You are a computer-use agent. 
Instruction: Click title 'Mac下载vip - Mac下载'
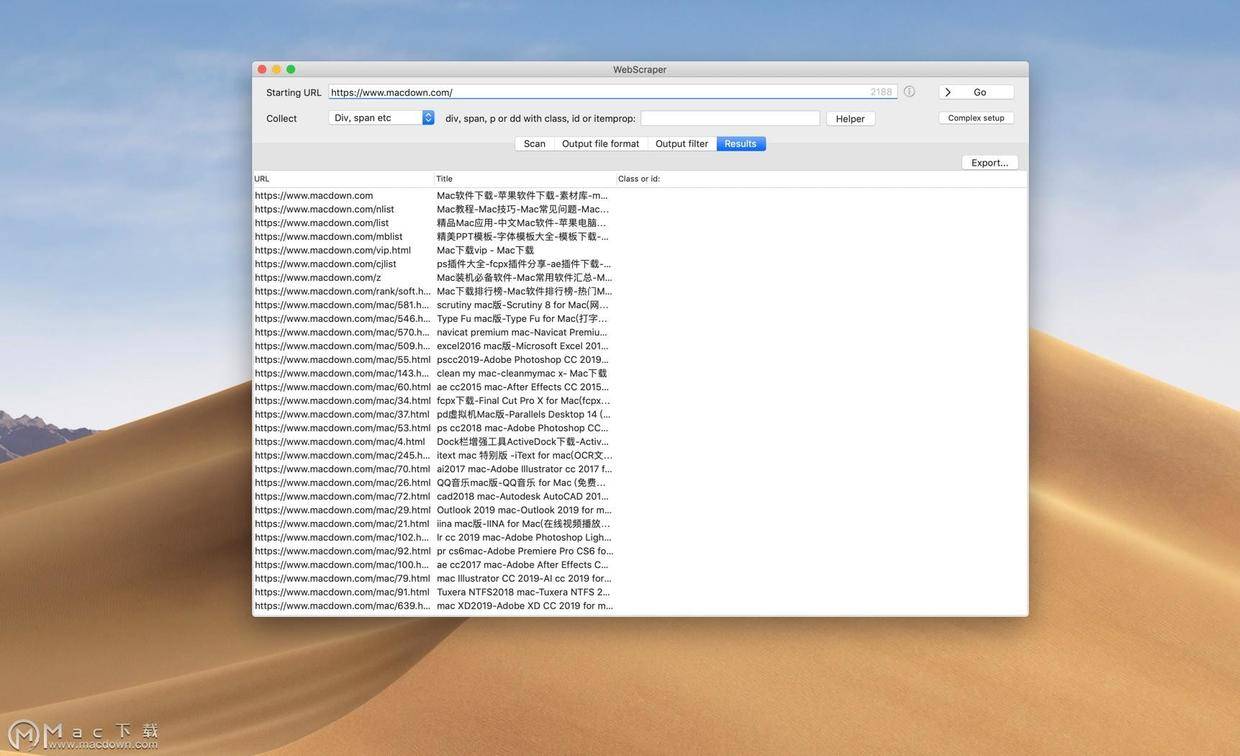click(x=485, y=250)
